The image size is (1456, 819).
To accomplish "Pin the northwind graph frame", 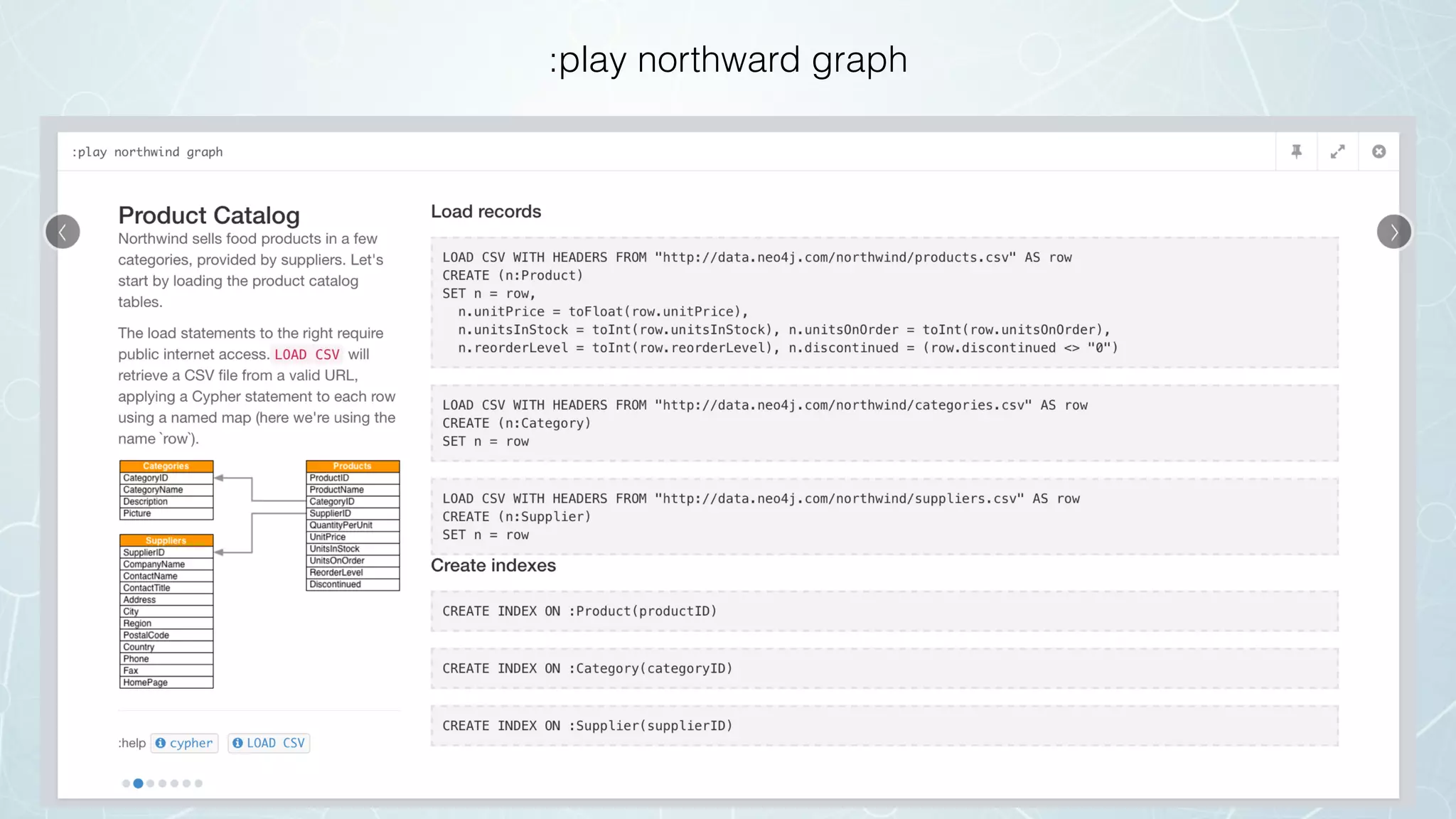I will 1297,151.
